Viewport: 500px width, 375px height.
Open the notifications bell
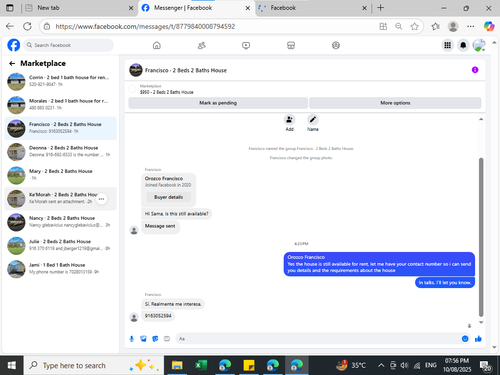(463, 45)
